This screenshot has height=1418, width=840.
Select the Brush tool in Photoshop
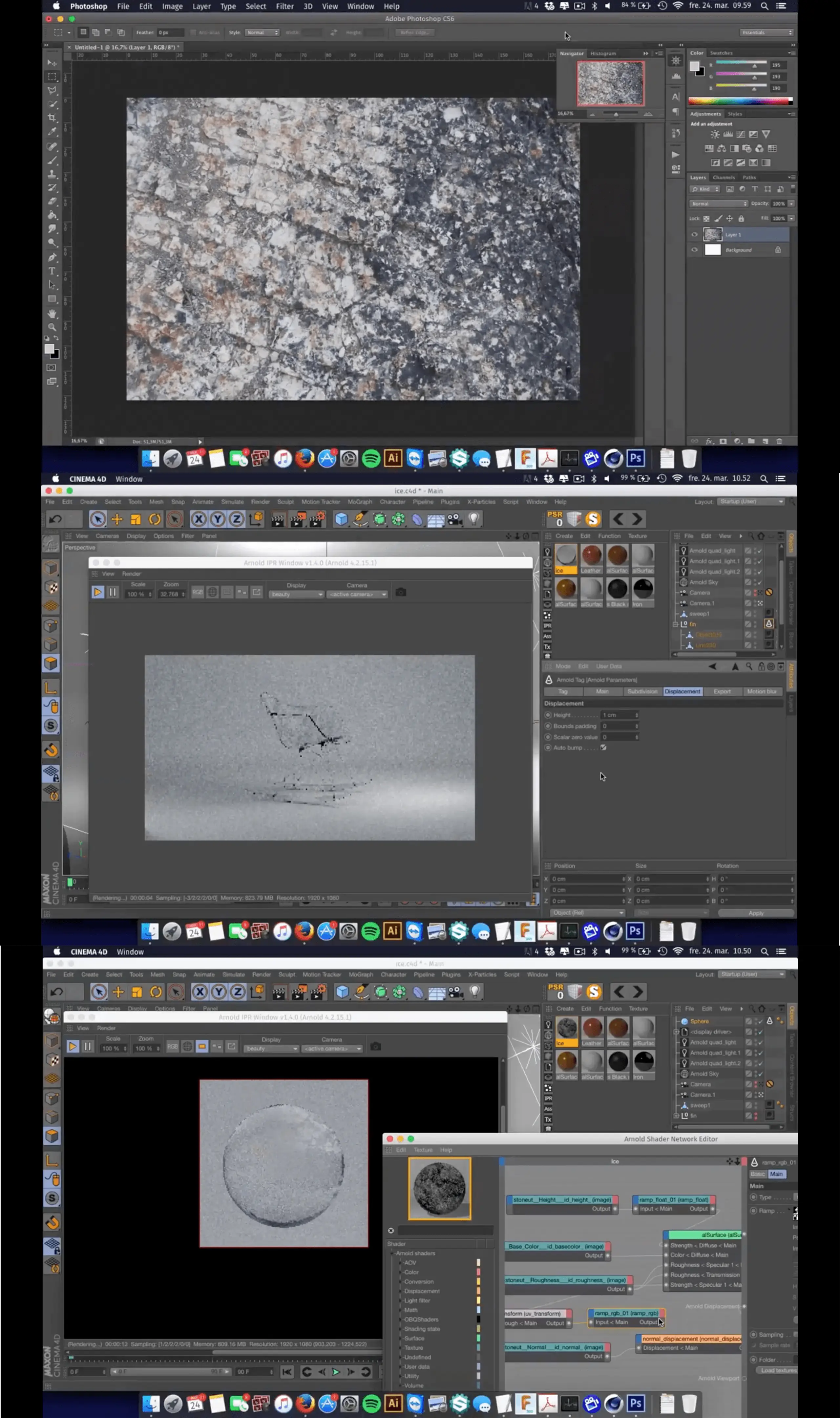(52, 160)
